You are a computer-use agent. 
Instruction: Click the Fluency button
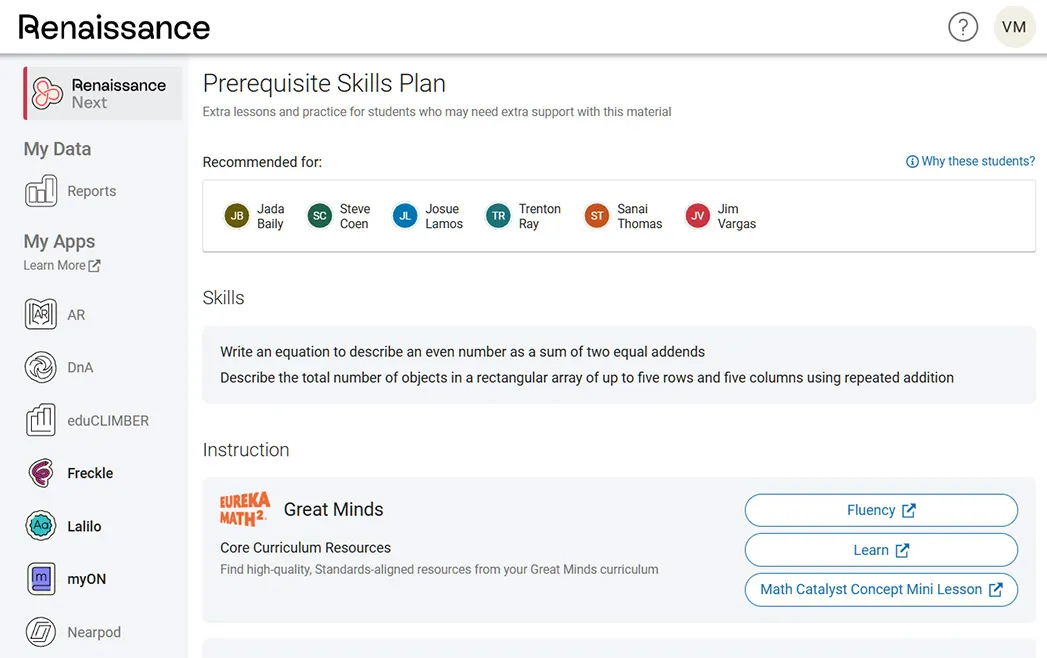tap(880, 510)
